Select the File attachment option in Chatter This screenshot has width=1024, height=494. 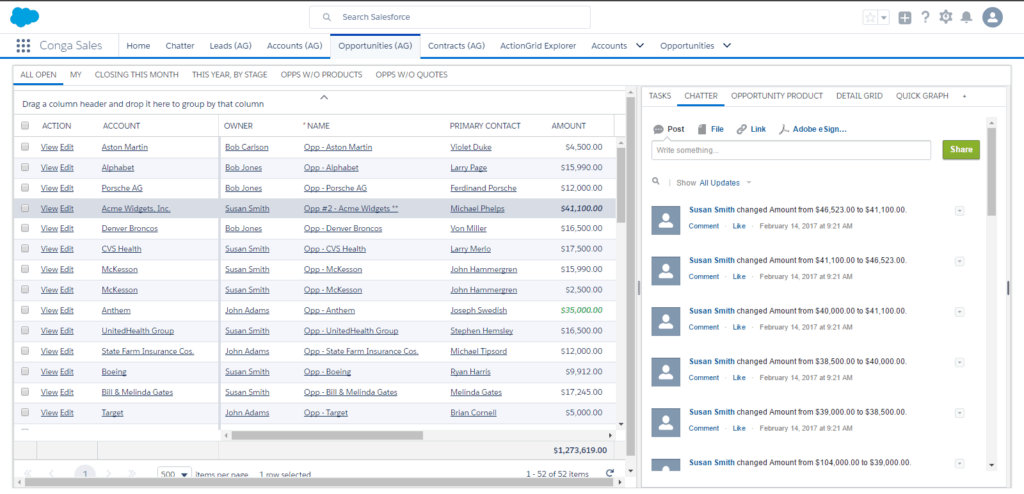point(711,129)
